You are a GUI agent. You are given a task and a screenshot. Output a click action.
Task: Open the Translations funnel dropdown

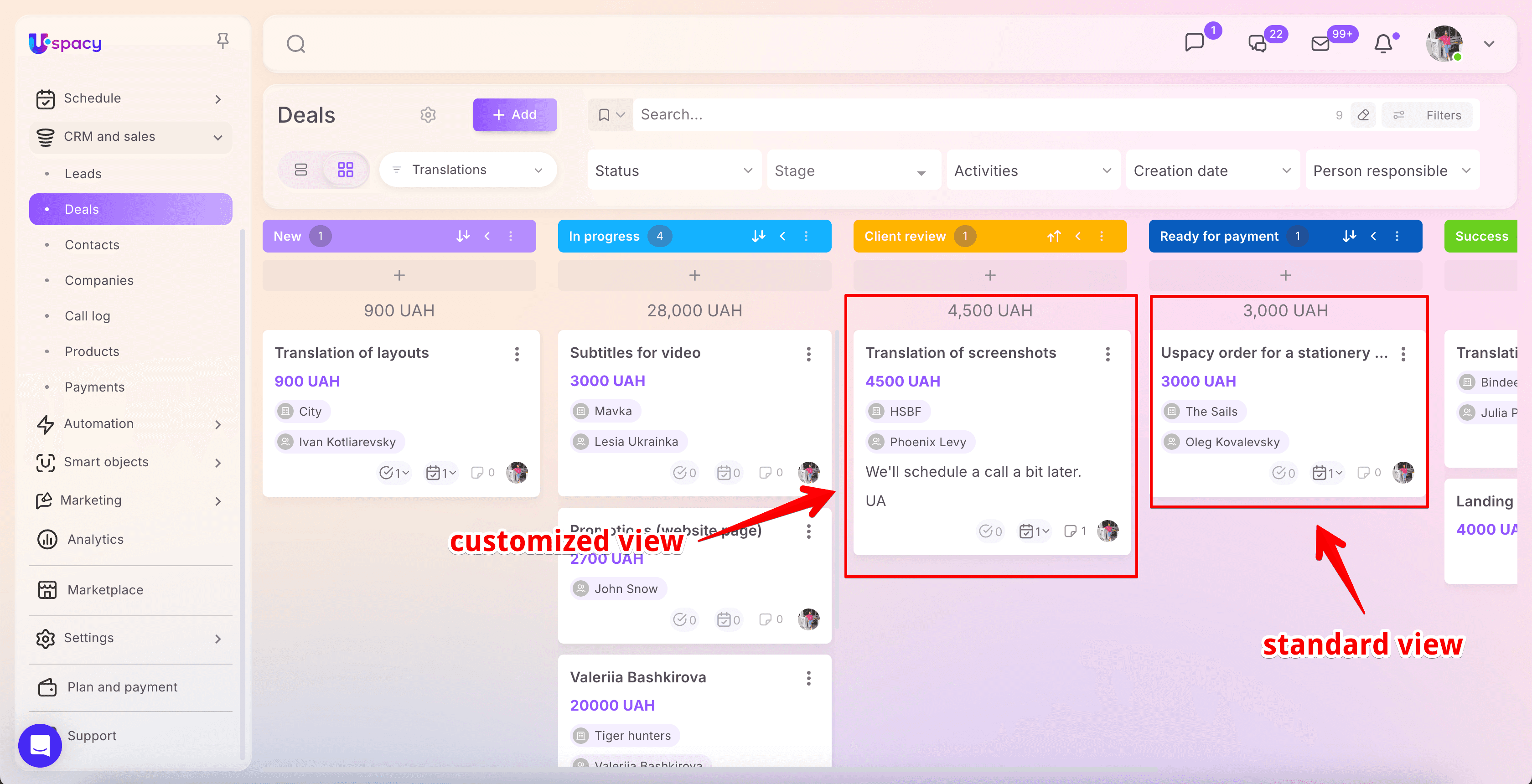coord(468,170)
